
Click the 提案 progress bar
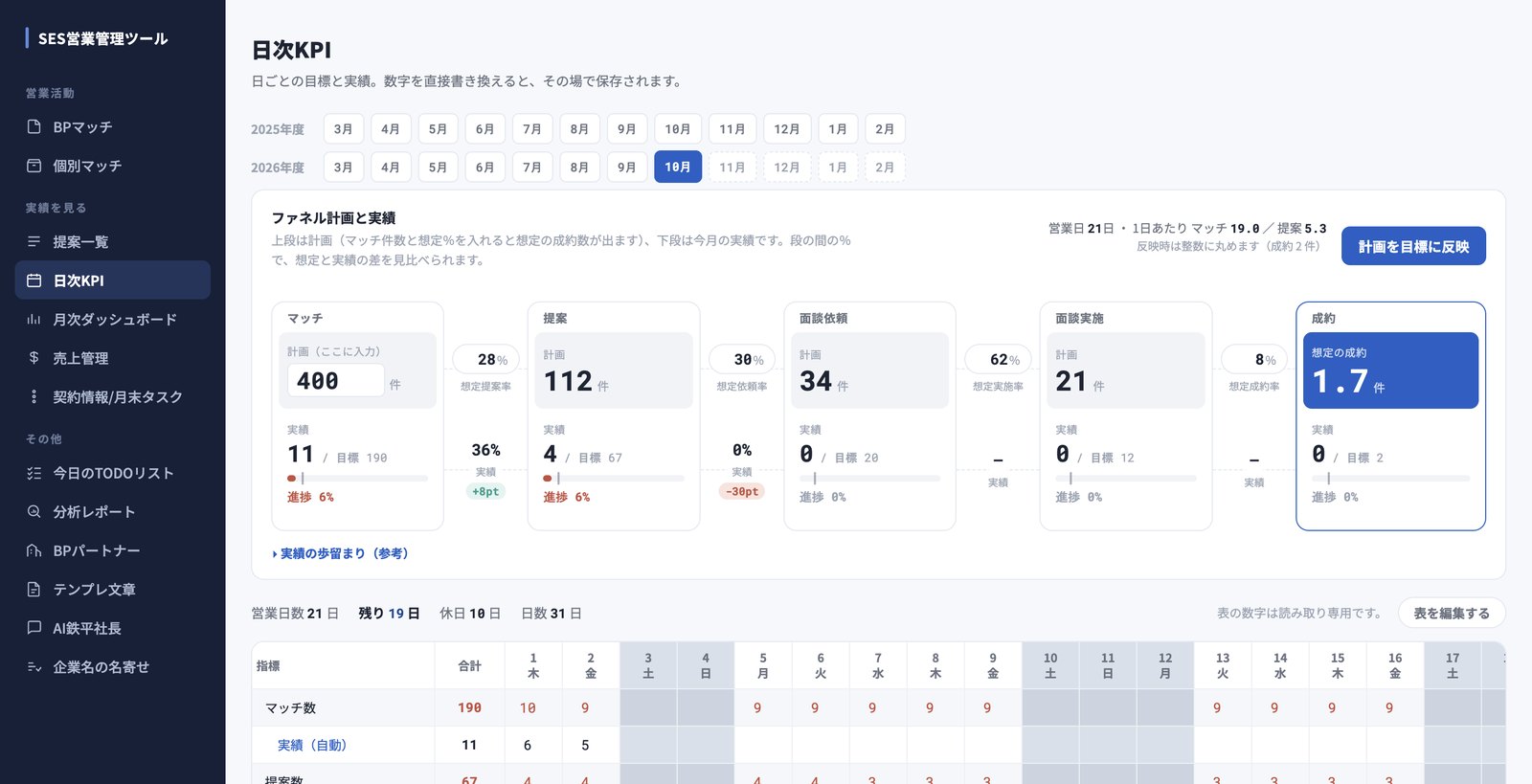point(614,478)
